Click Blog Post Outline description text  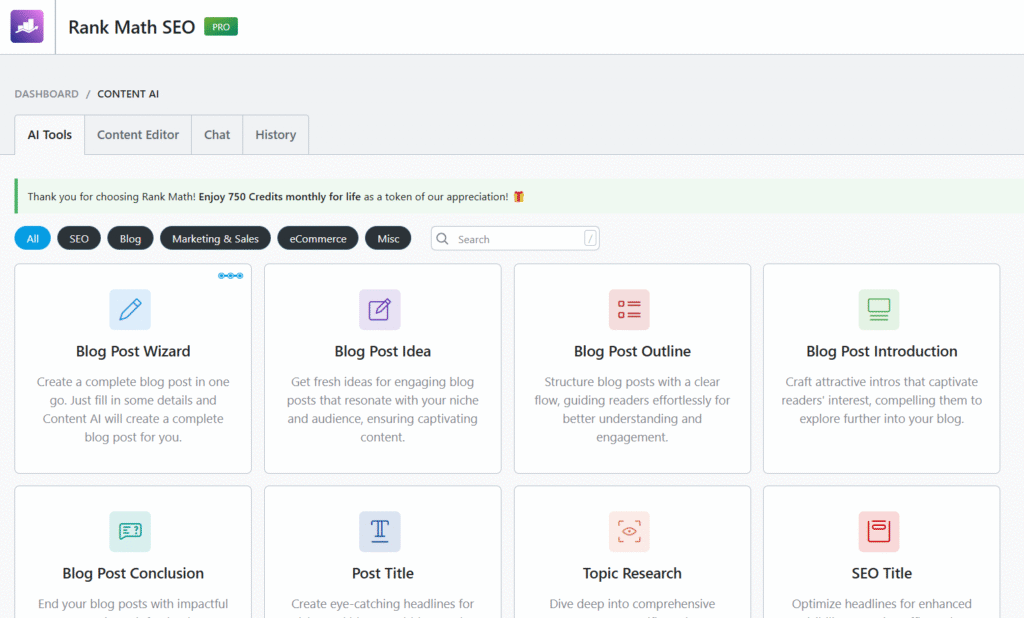[632, 410]
